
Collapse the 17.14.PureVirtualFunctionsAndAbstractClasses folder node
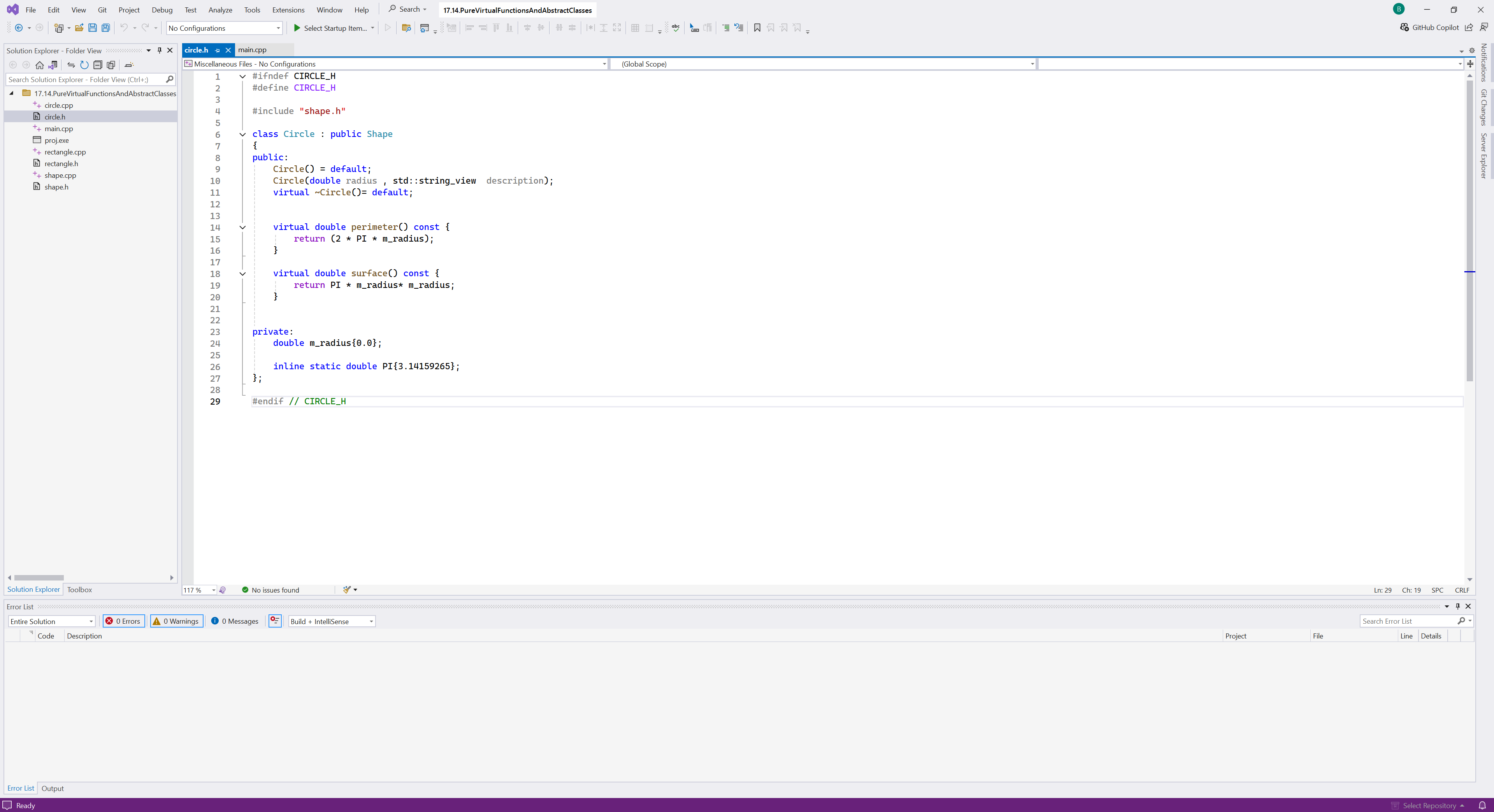point(12,93)
